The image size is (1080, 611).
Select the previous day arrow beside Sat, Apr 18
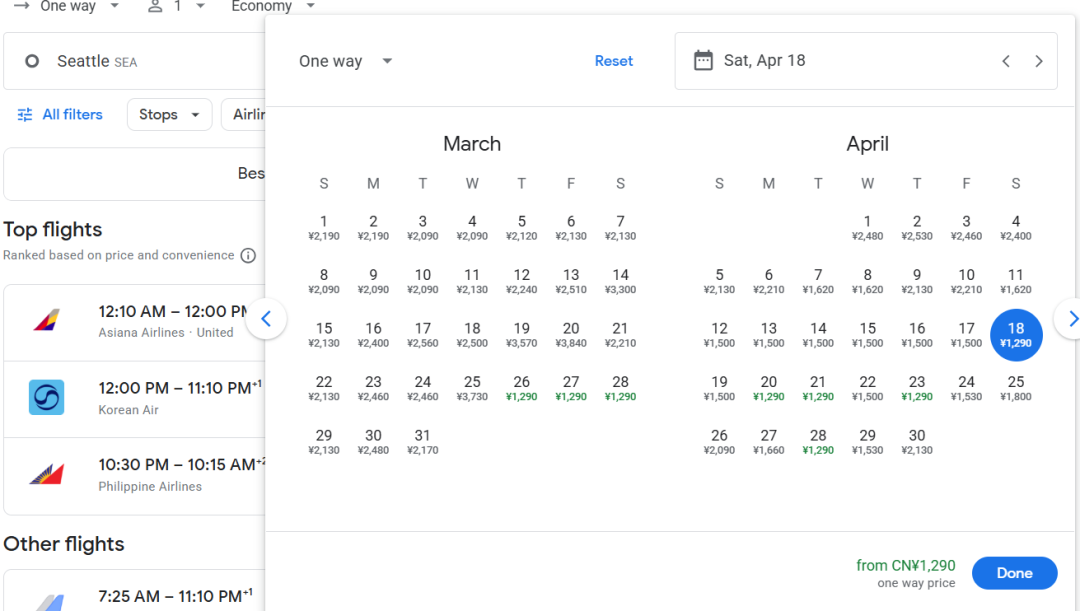pos(1006,61)
